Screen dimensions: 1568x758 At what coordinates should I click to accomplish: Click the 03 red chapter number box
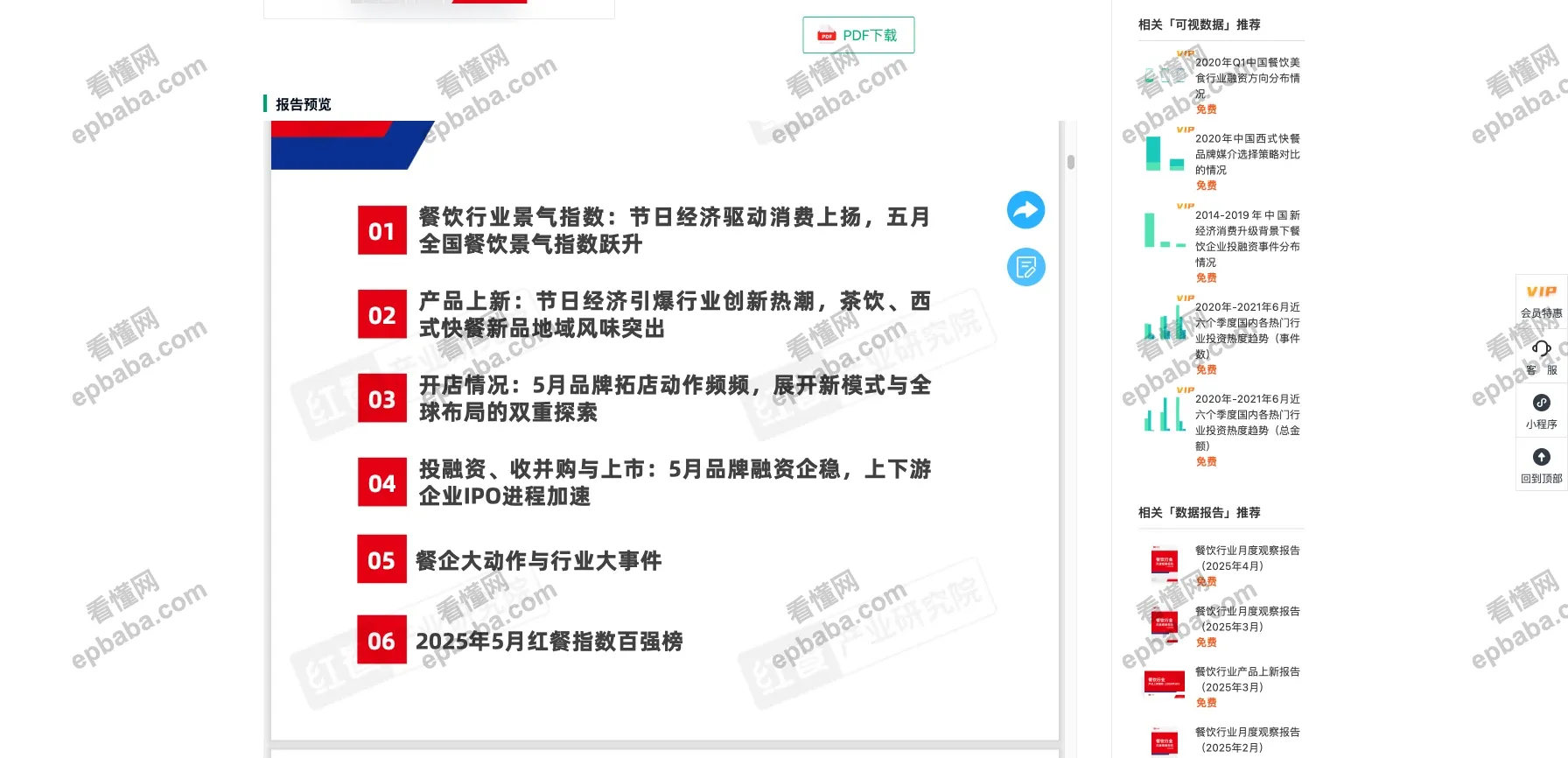click(x=382, y=398)
